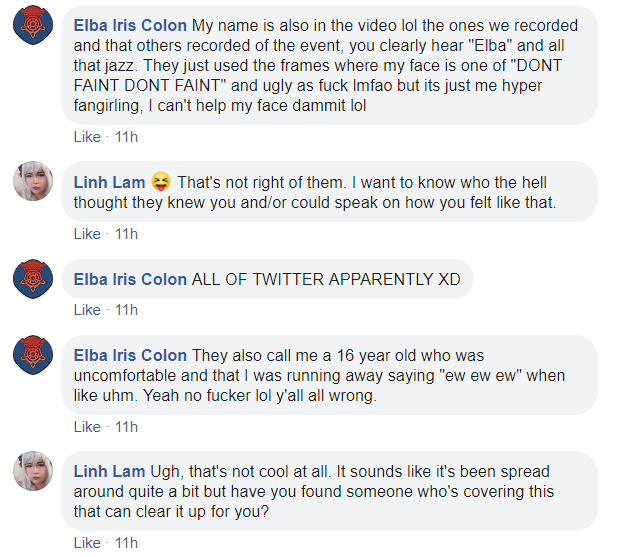
Task: Open Linh Lam's name before 'Ugh, that's not cool'
Action: [x=109, y=472]
